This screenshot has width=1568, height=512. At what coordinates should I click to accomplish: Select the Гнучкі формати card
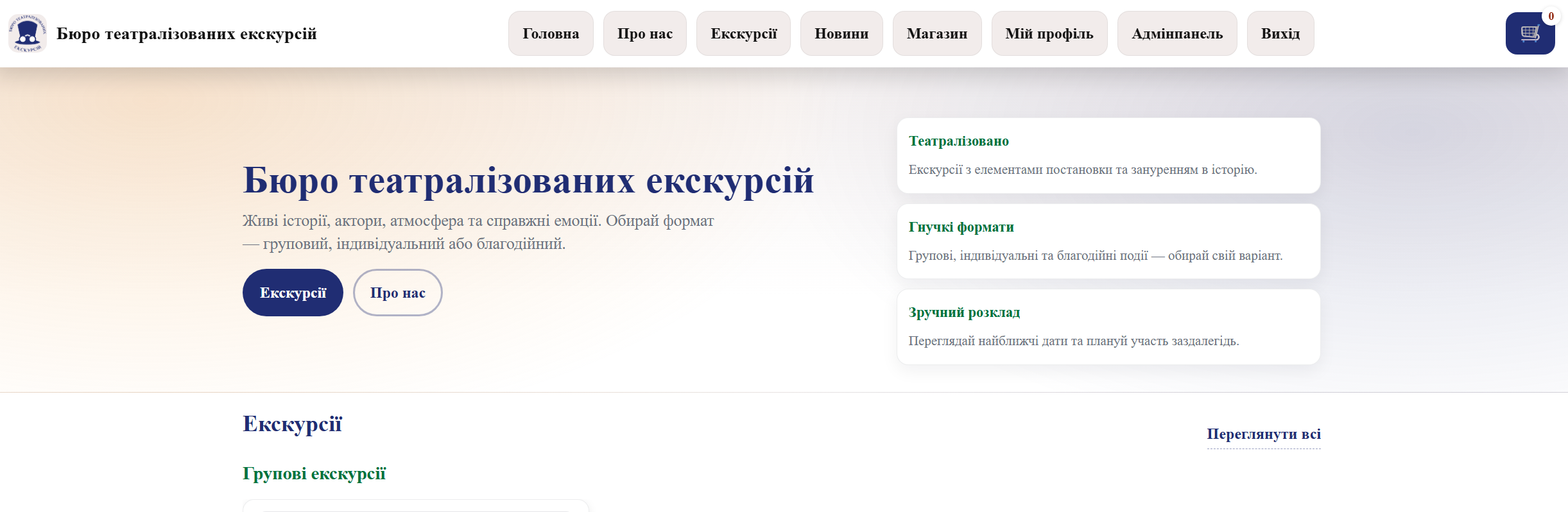click(x=1108, y=241)
